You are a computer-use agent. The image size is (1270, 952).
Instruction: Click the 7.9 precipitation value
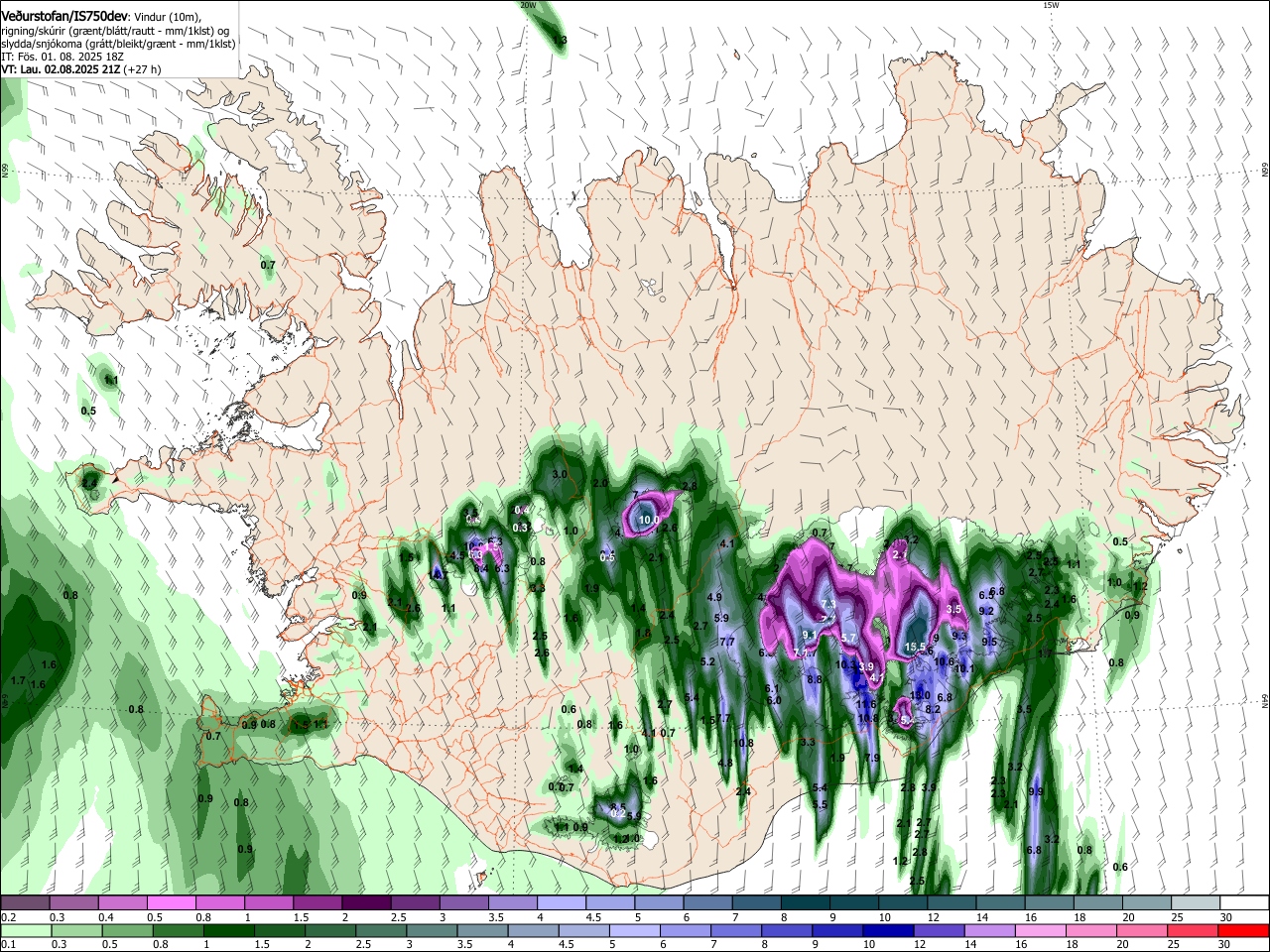[872, 758]
